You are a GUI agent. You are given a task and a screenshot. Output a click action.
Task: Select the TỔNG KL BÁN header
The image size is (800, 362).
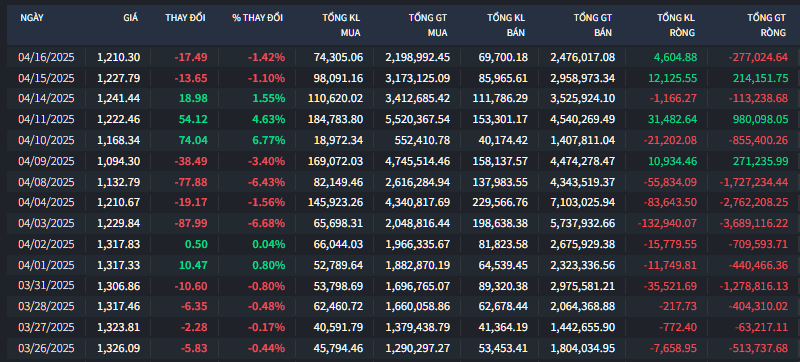pyautogui.click(x=506, y=25)
